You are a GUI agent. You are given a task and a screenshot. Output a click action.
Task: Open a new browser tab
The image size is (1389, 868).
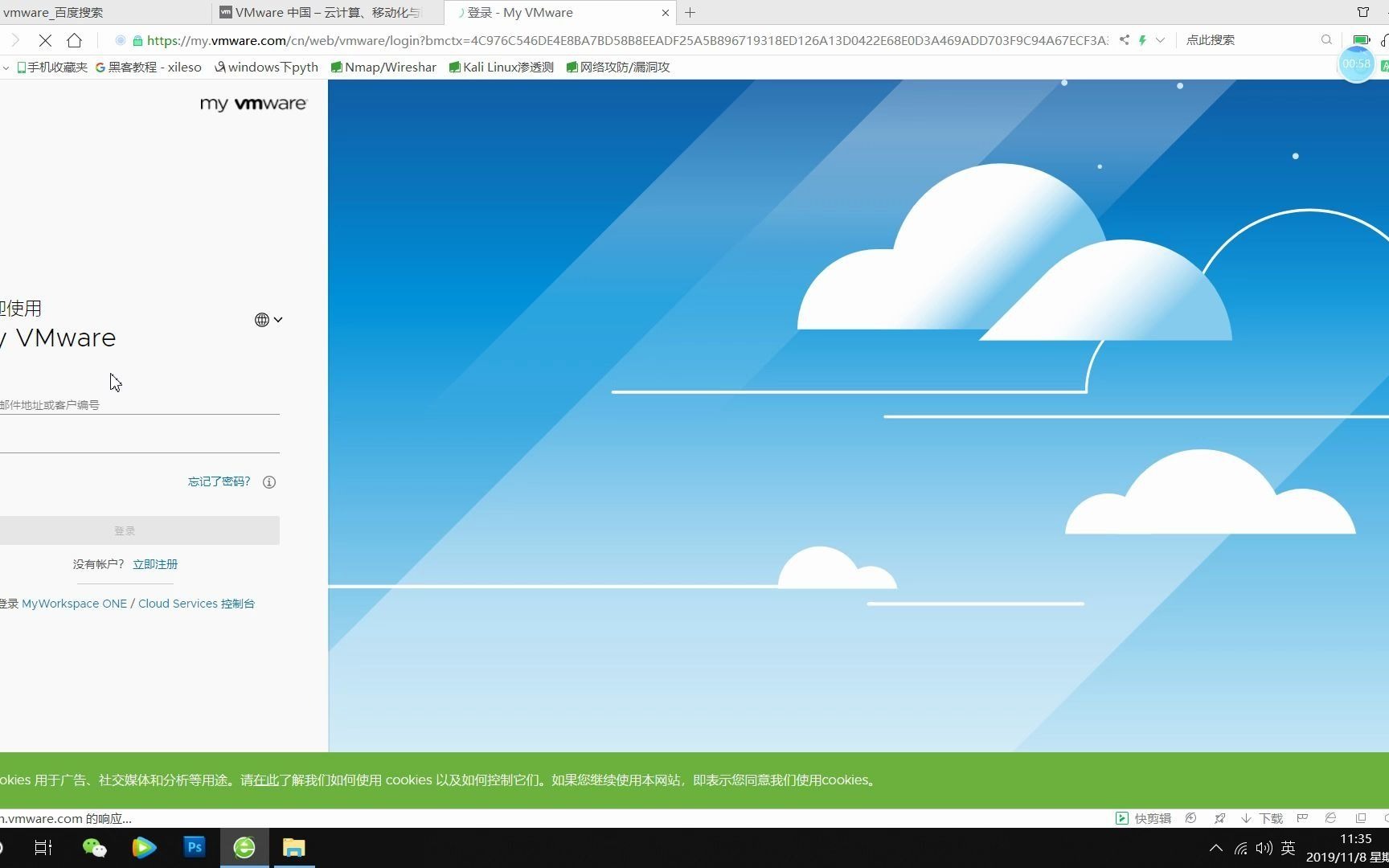690,13
